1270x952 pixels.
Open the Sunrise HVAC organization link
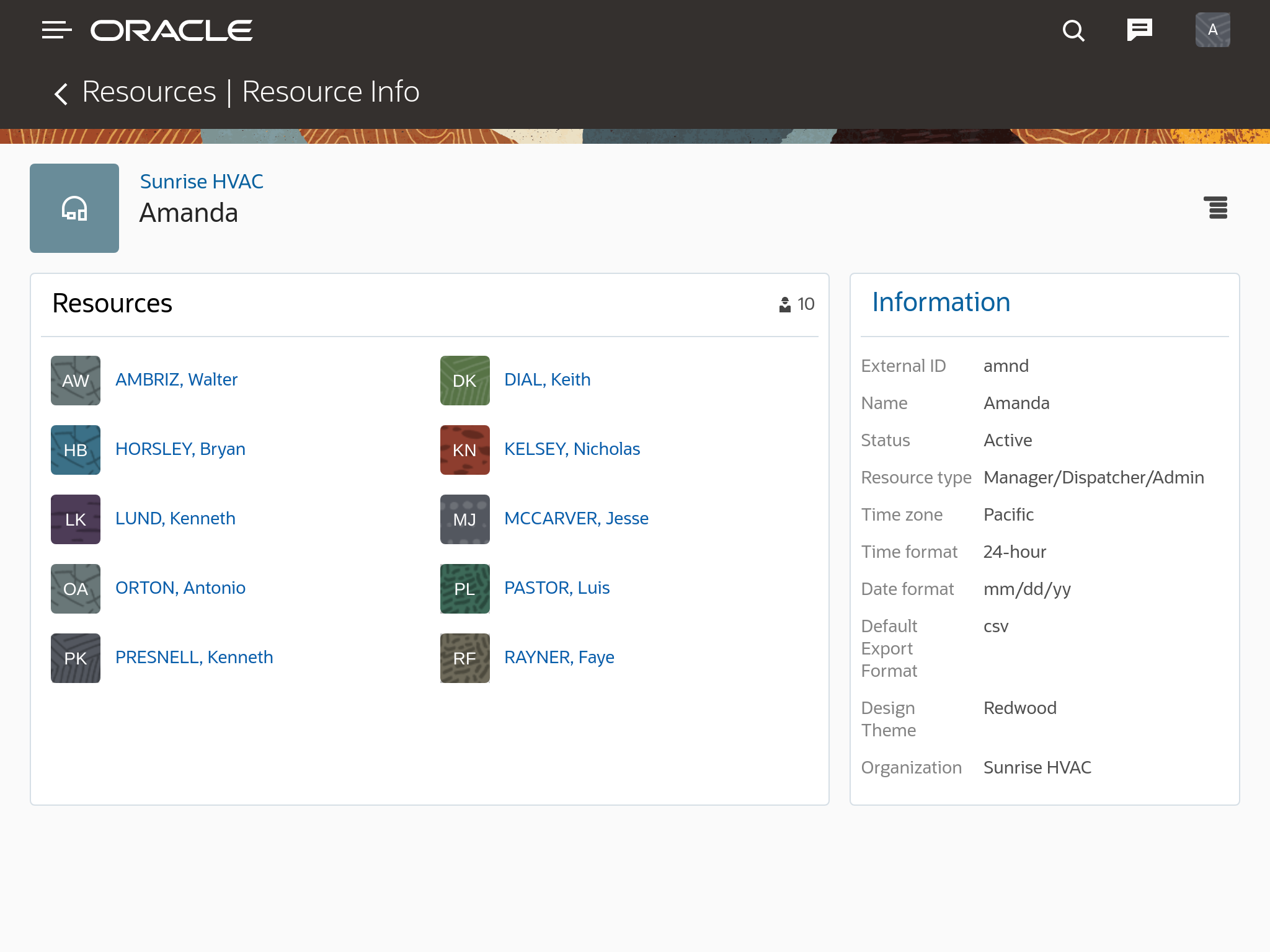pyautogui.click(x=202, y=181)
